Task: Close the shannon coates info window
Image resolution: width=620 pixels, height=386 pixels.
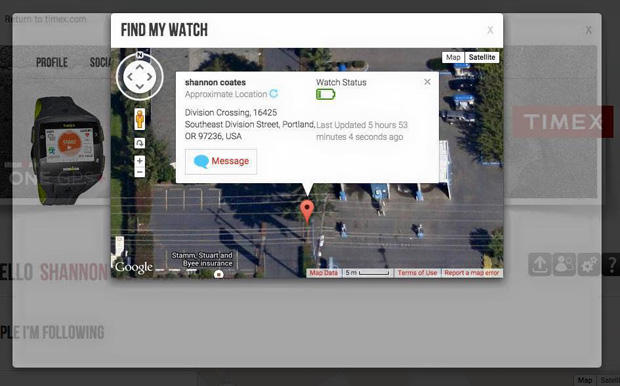Action: [427, 82]
